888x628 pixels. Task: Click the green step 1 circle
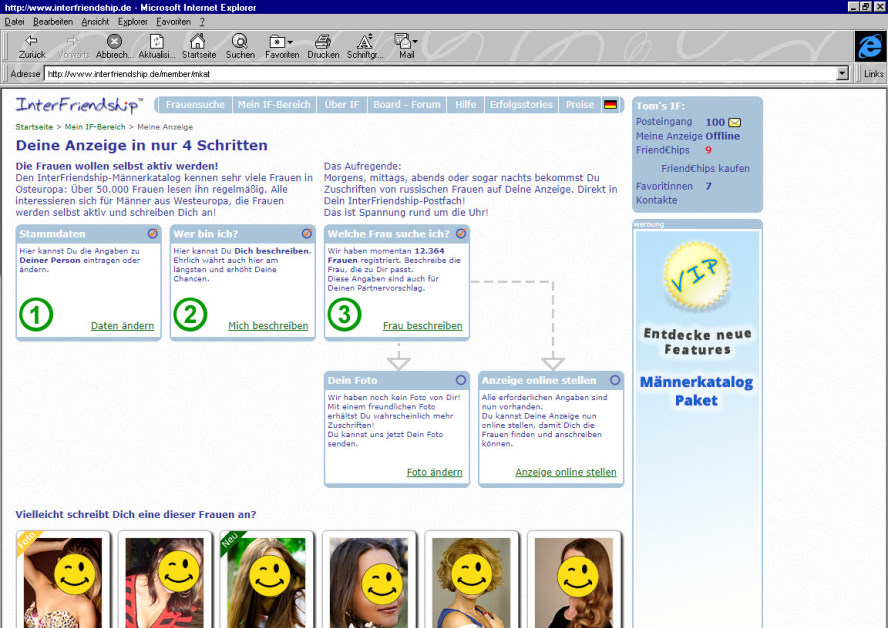click(x=36, y=314)
